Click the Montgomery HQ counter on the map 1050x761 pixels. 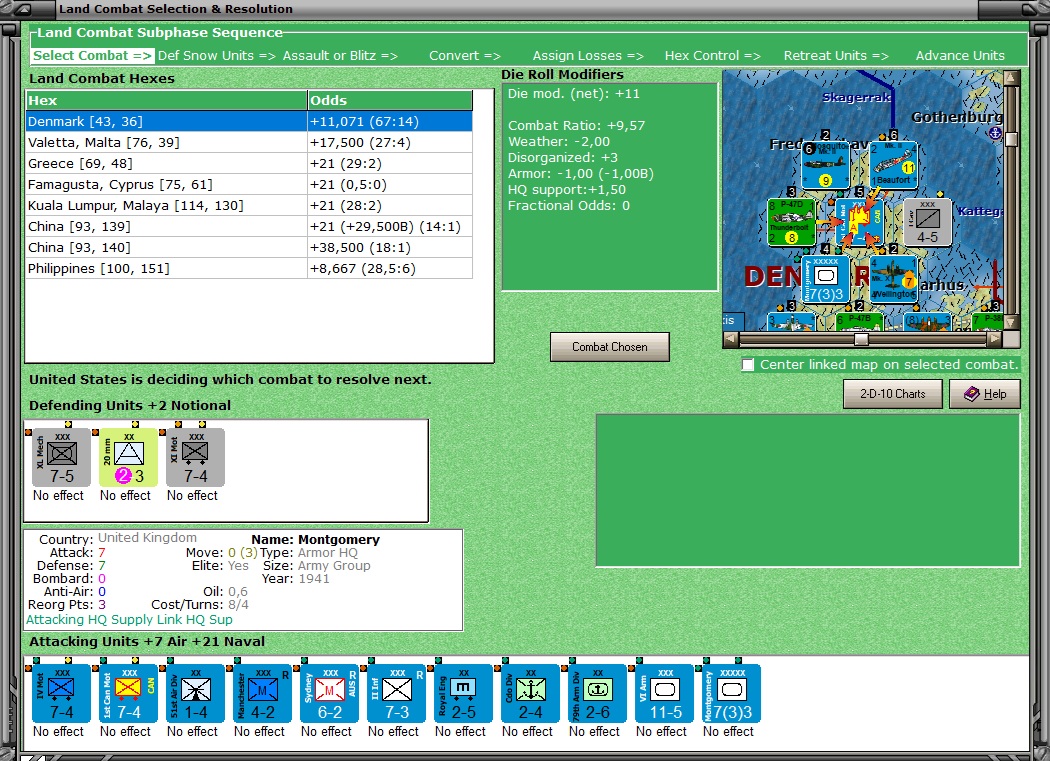[826, 279]
